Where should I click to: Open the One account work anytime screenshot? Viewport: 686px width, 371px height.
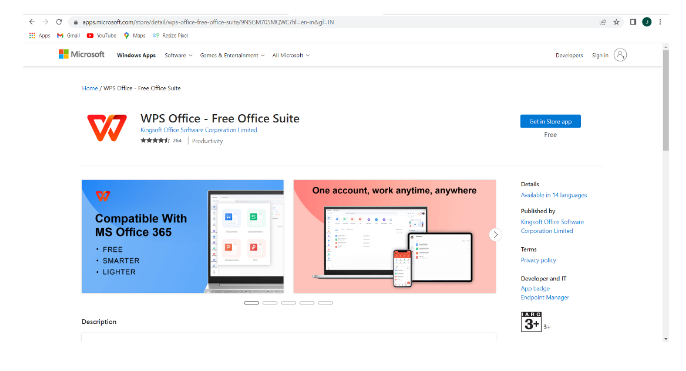395,236
